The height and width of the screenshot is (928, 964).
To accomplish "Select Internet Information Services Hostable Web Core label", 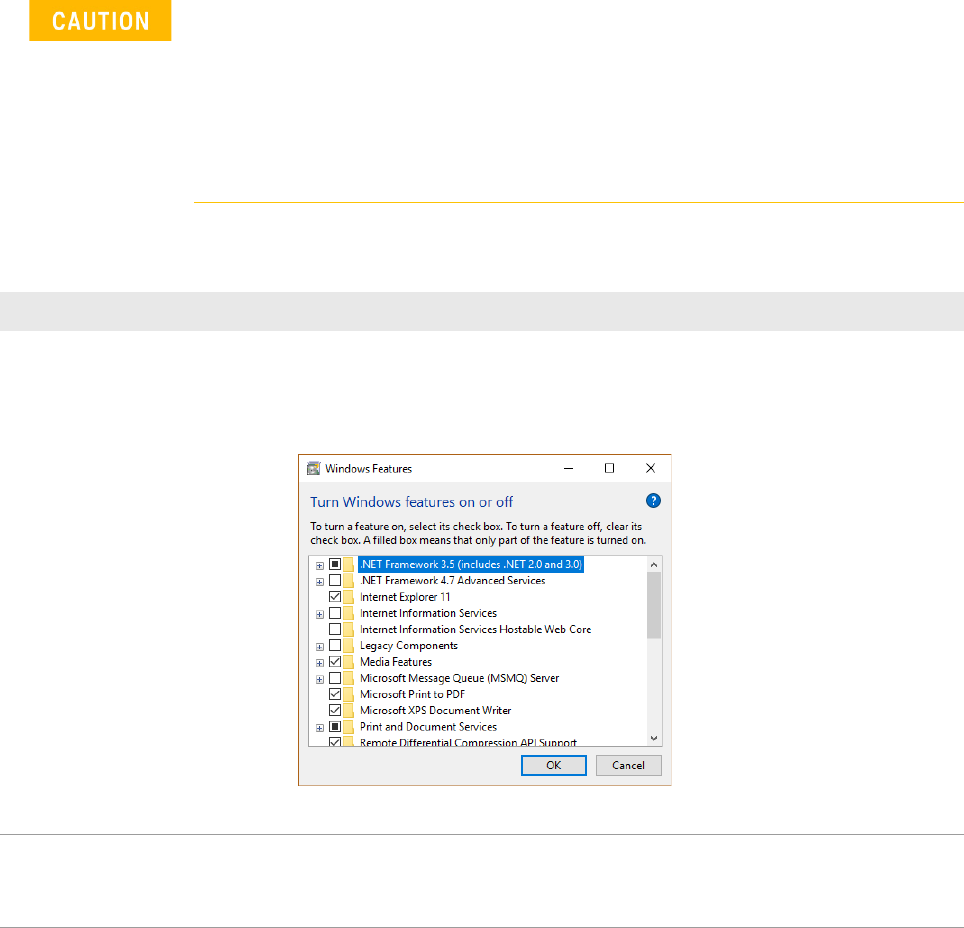I will (x=475, y=629).
